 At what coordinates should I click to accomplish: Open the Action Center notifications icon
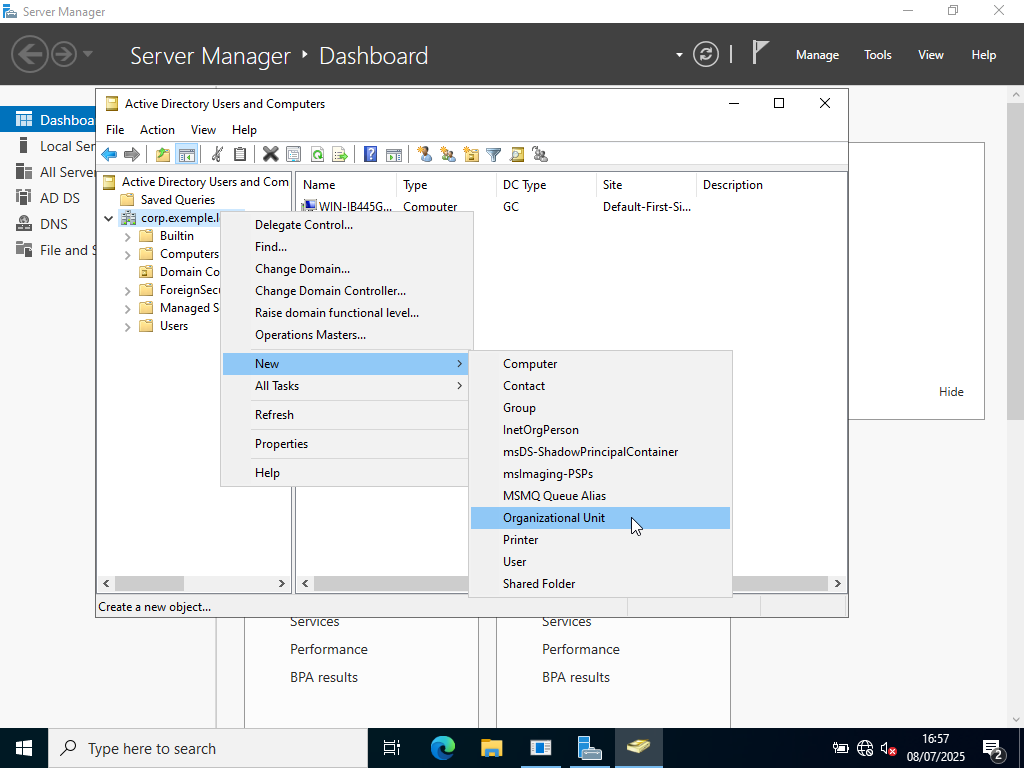(993, 748)
